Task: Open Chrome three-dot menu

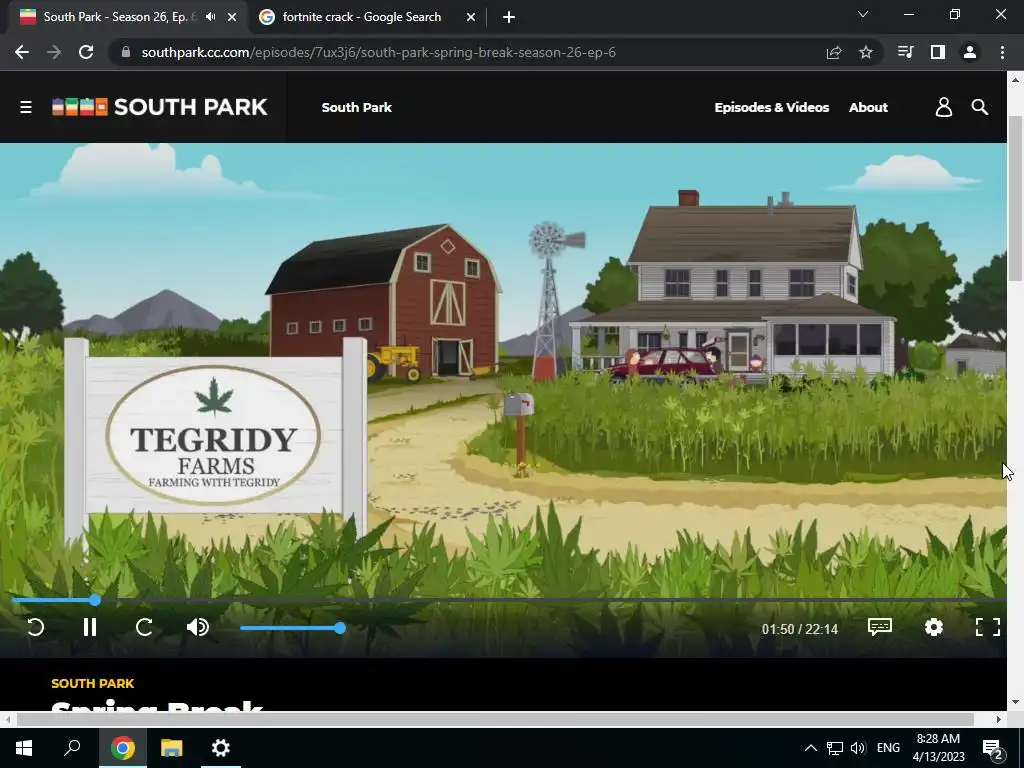Action: (1002, 52)
